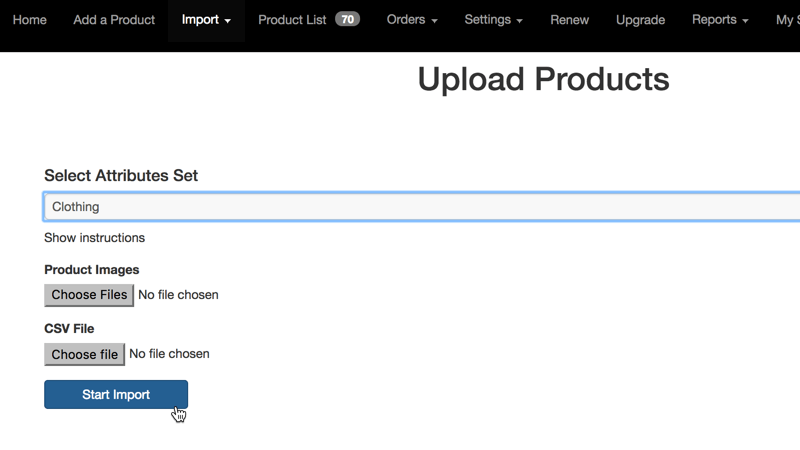Expand the Settings dropdown menu

pyautogui.click(x=494, y=20)
